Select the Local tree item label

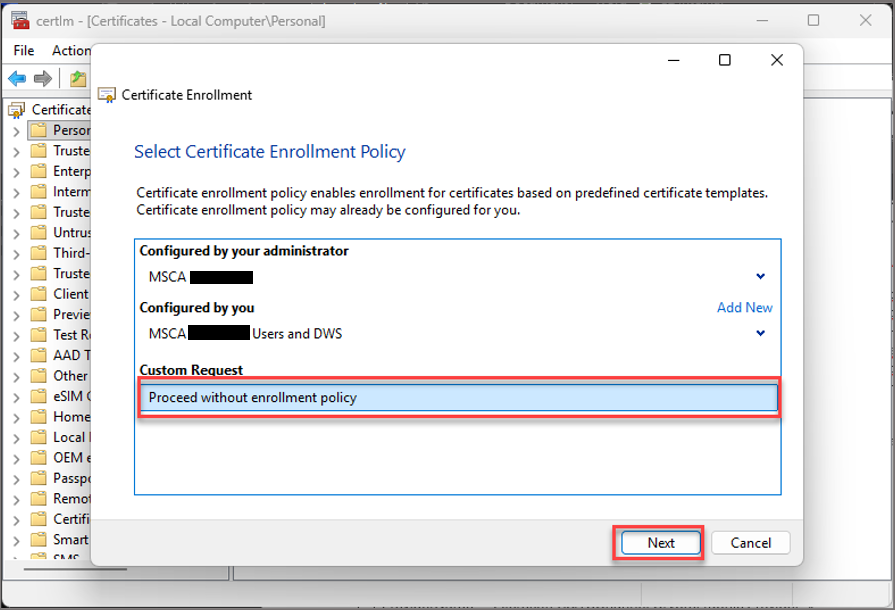pos(71,438)
